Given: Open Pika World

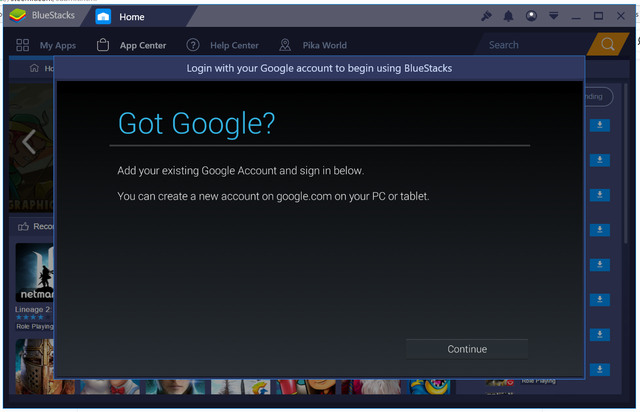Looking at the screenshot, I should [x=324, y=45].
